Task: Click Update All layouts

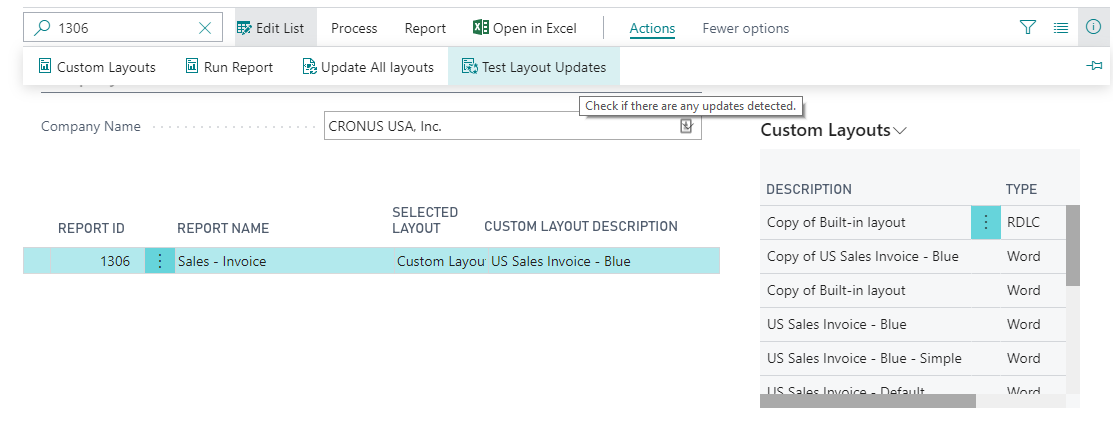Action: [x=367, y=67]
